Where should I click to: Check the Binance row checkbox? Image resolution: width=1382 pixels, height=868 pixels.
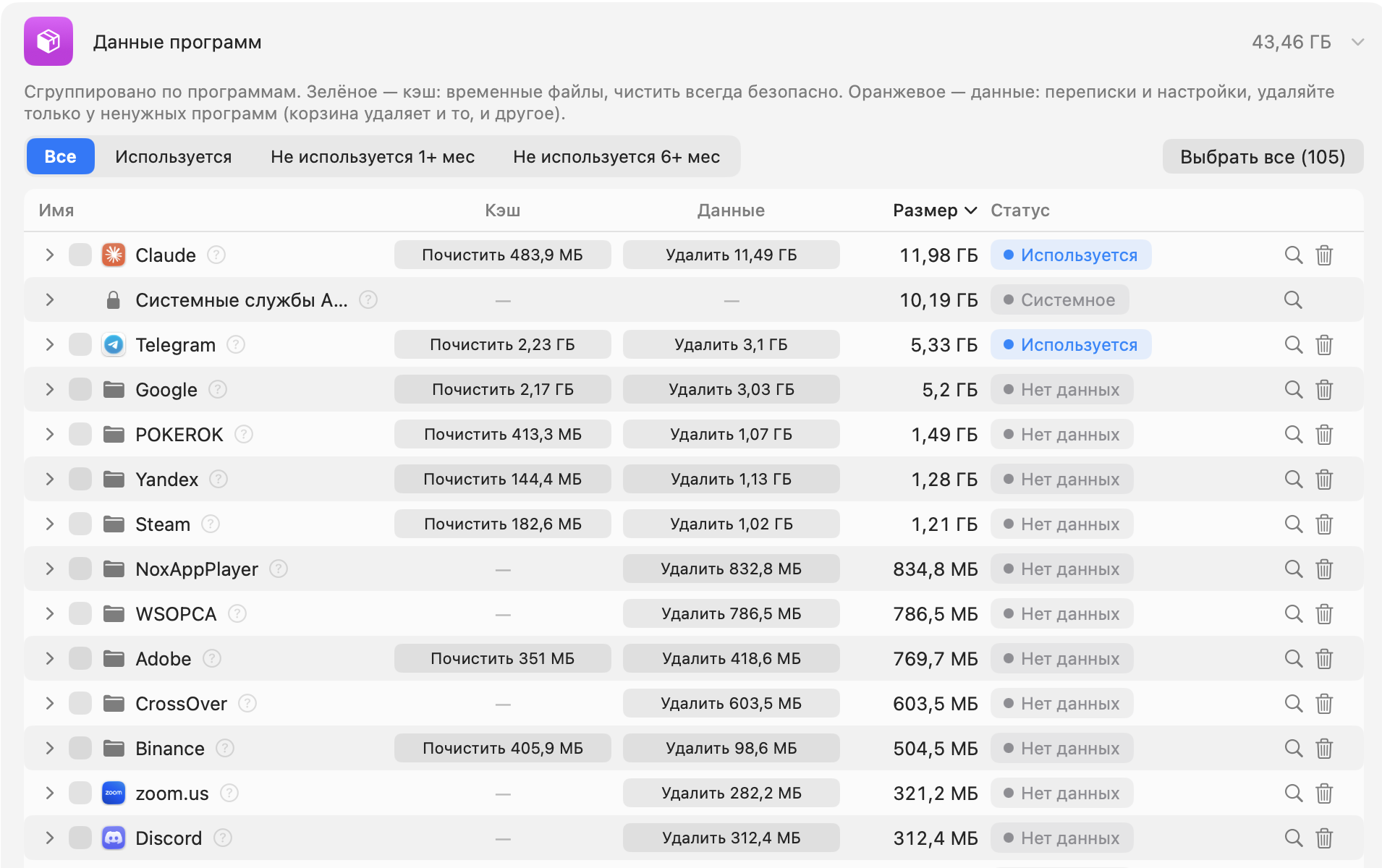[80, 749]
